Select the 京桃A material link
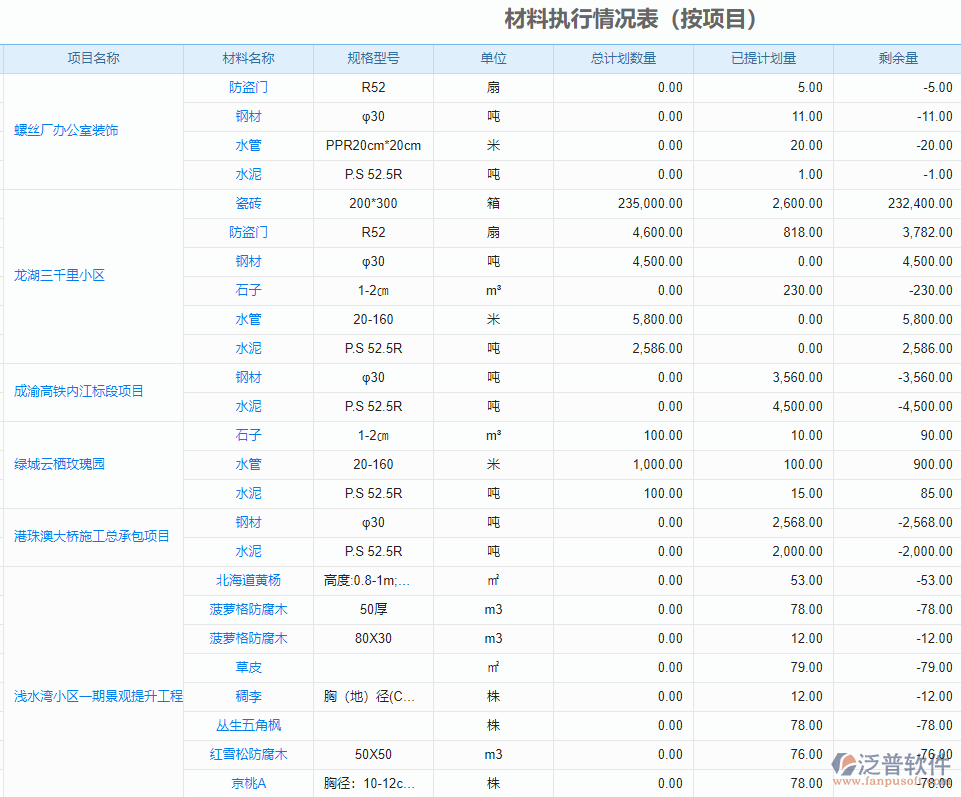The height and width of the screenshot is (797, 961). [246, 783]
